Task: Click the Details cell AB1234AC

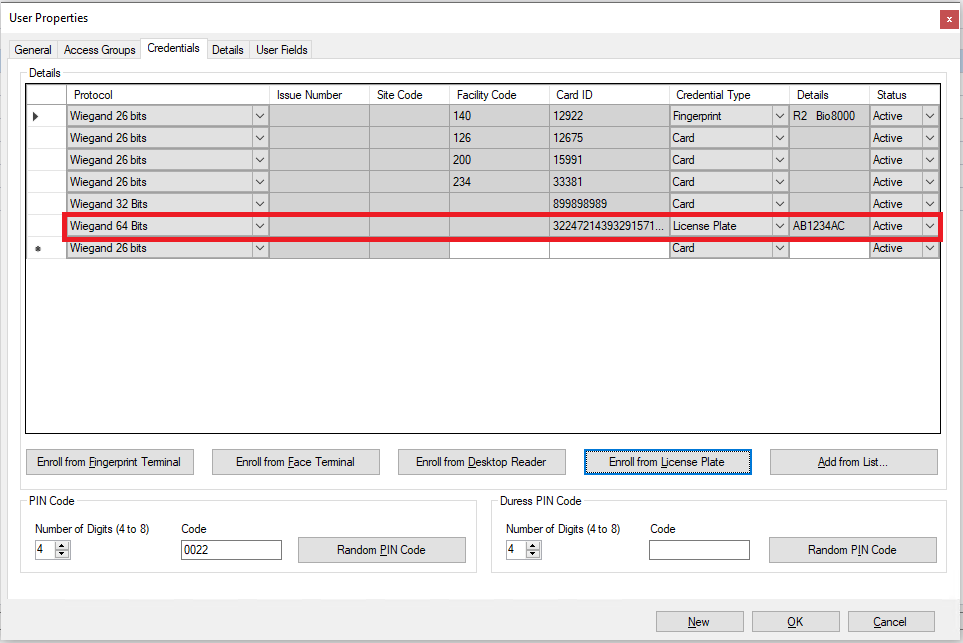Action: point(830,226)
